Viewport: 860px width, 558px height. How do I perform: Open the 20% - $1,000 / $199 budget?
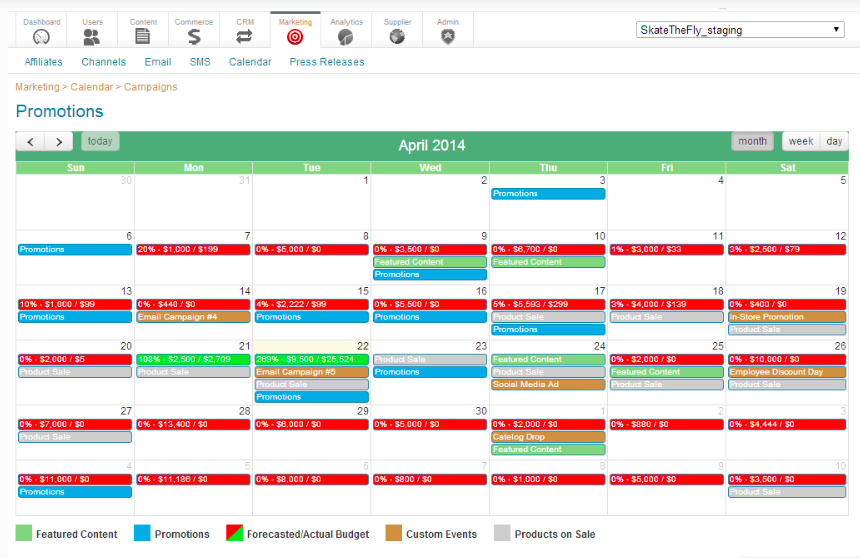(x=193, y=249)
